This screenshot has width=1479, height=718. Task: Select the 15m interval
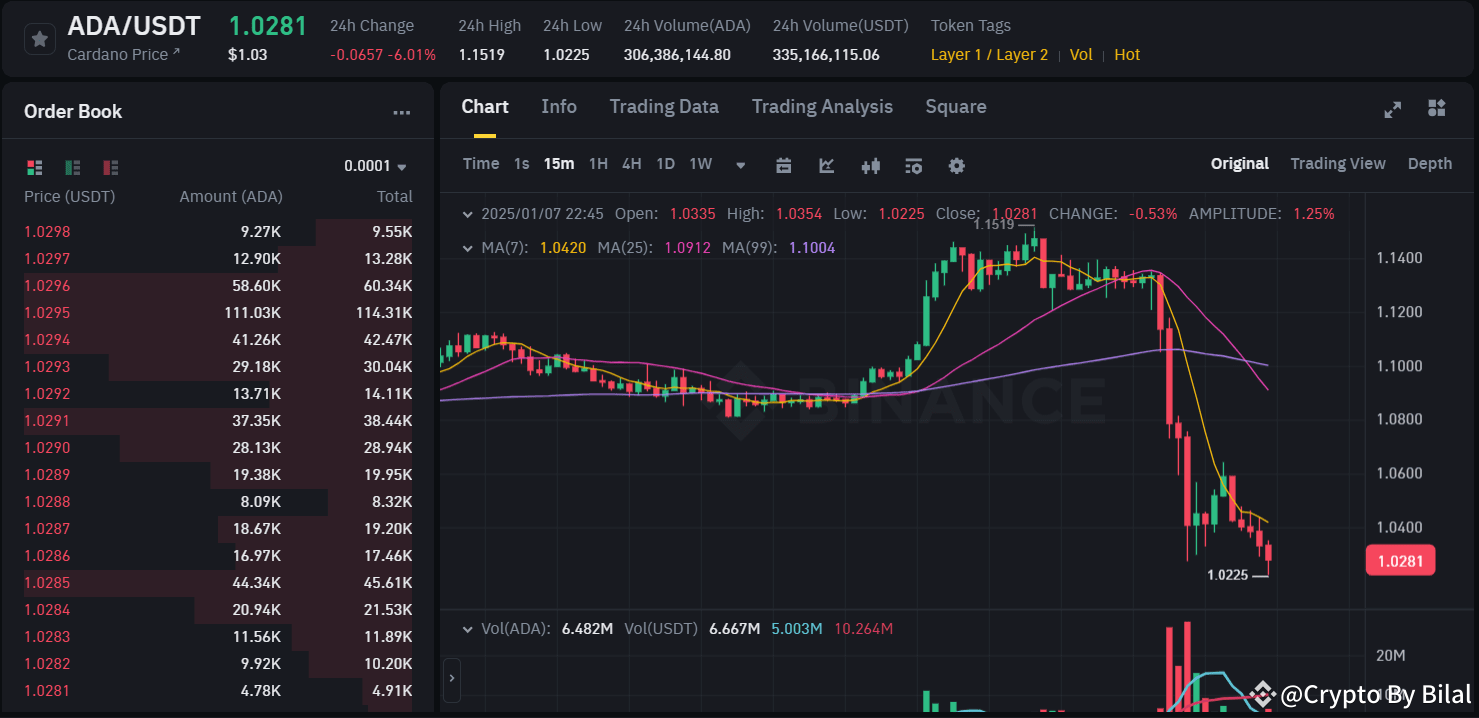point(559,164)
